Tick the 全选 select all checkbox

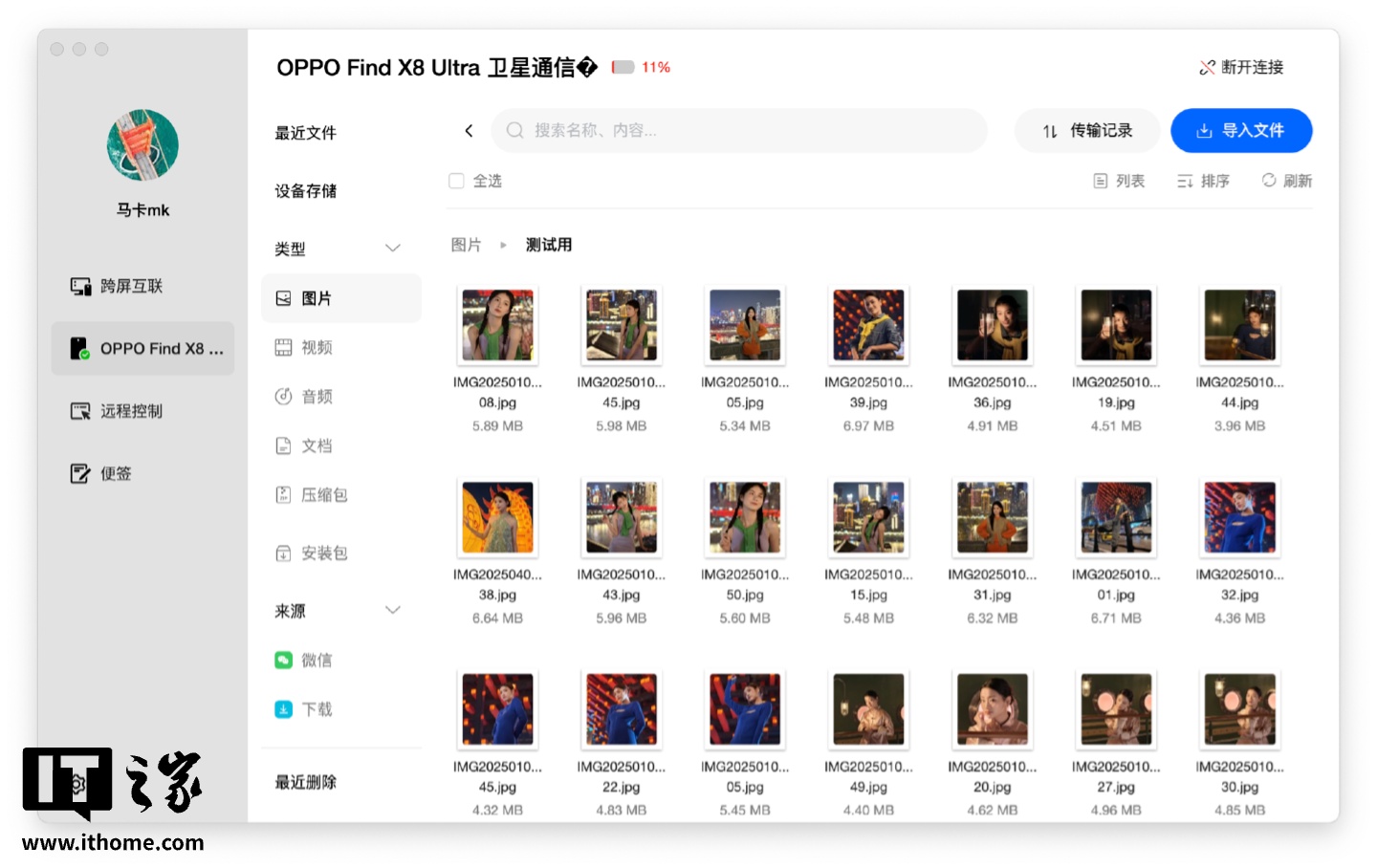(x=457, y=181)
